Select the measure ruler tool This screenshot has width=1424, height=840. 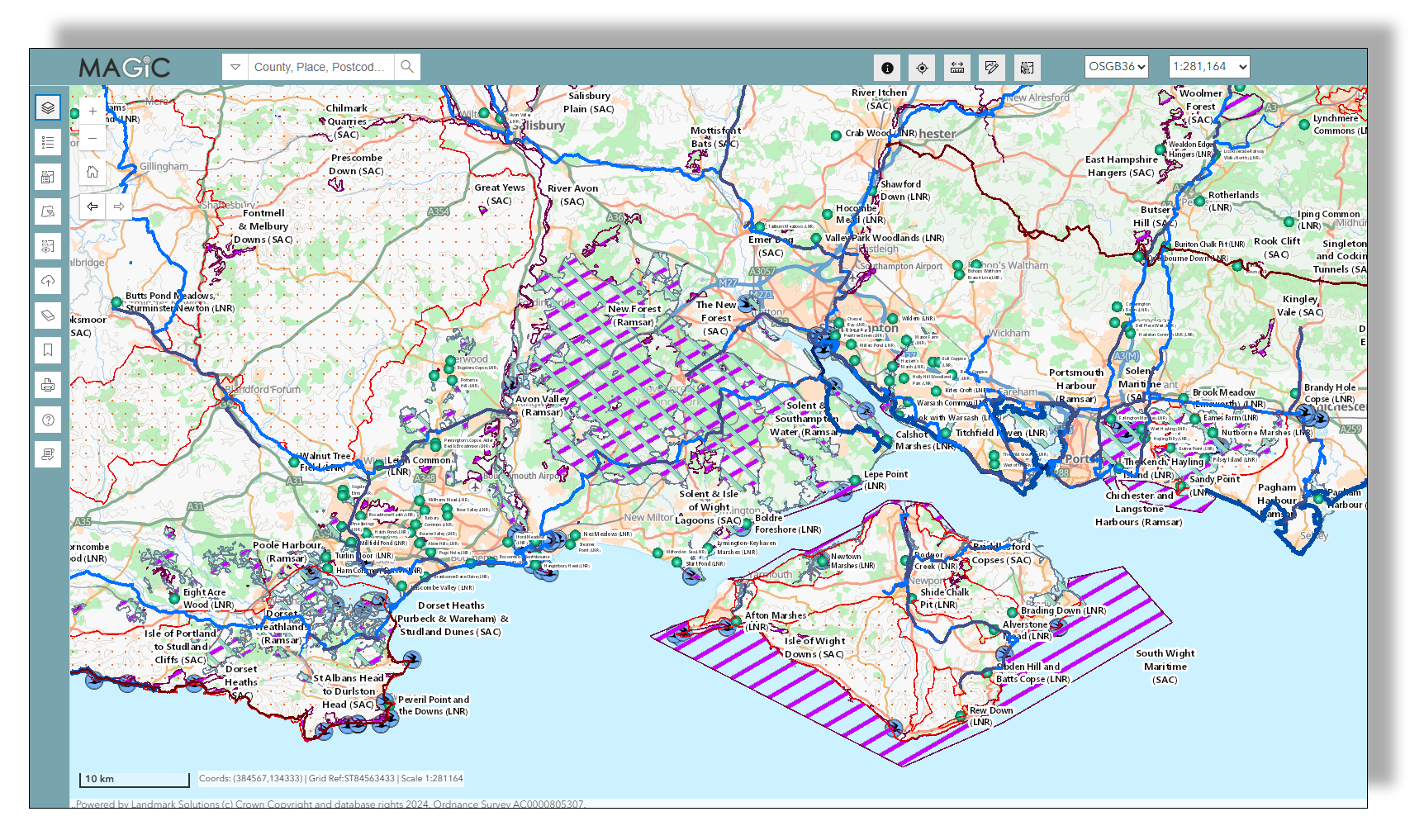point(956,68)
